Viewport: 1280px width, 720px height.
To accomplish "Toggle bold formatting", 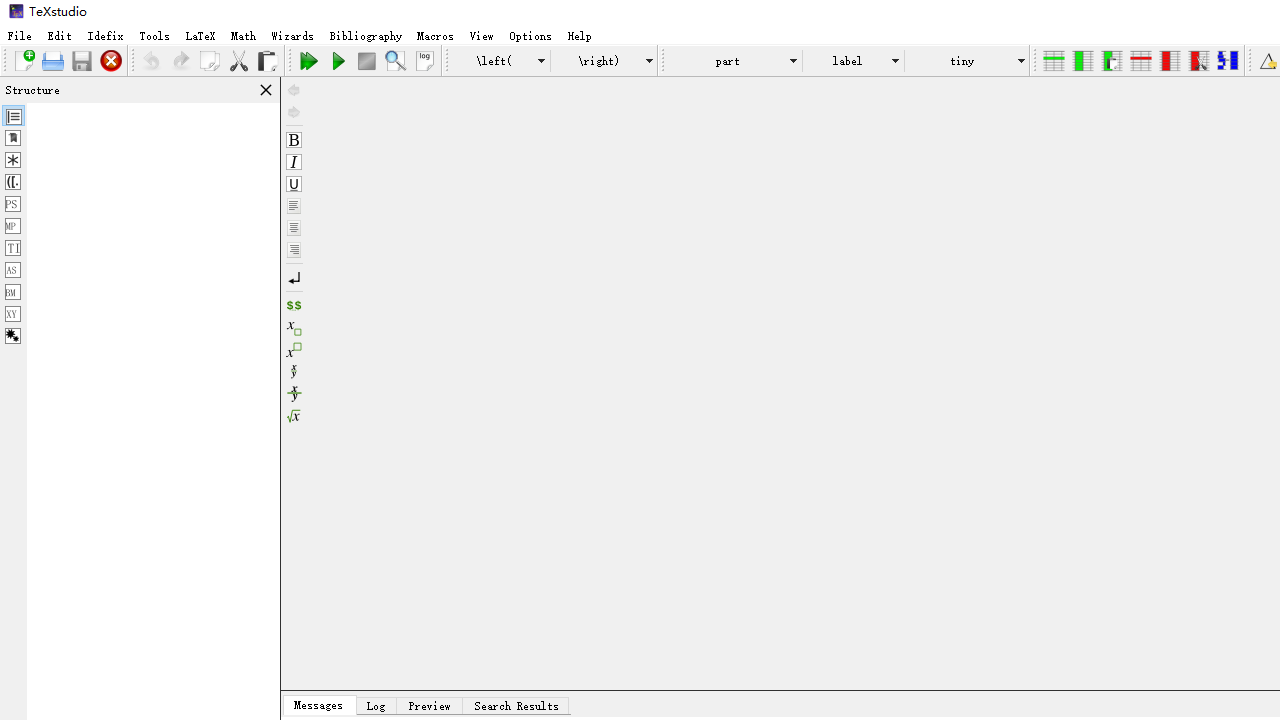I will 293,140.
